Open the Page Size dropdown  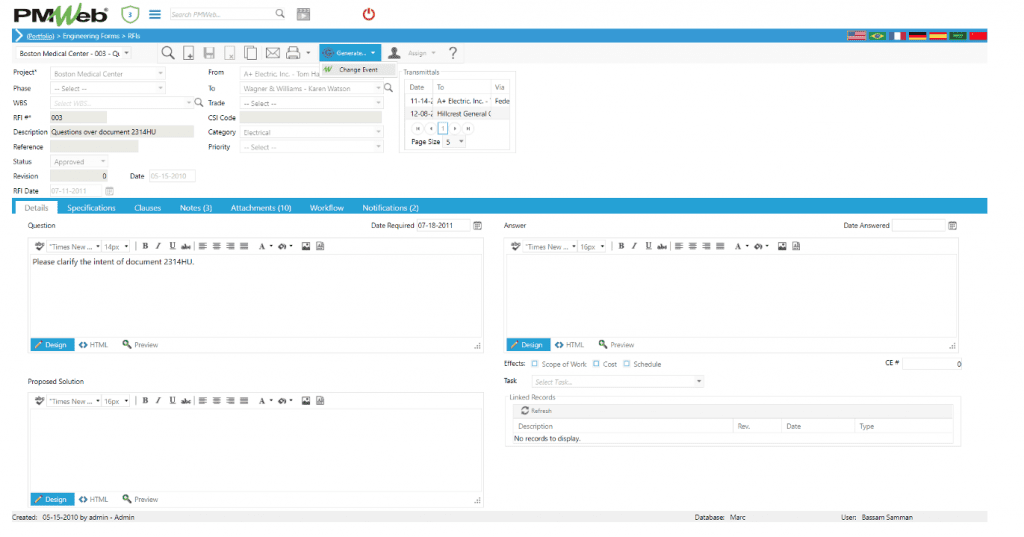461,142
